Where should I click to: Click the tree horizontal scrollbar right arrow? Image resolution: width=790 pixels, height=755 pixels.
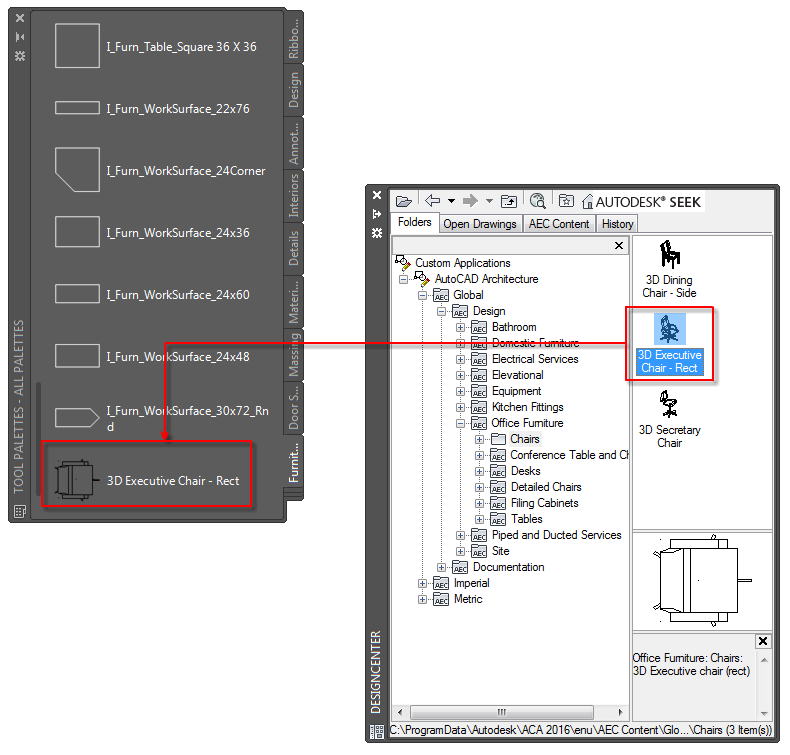coord(620,712)
